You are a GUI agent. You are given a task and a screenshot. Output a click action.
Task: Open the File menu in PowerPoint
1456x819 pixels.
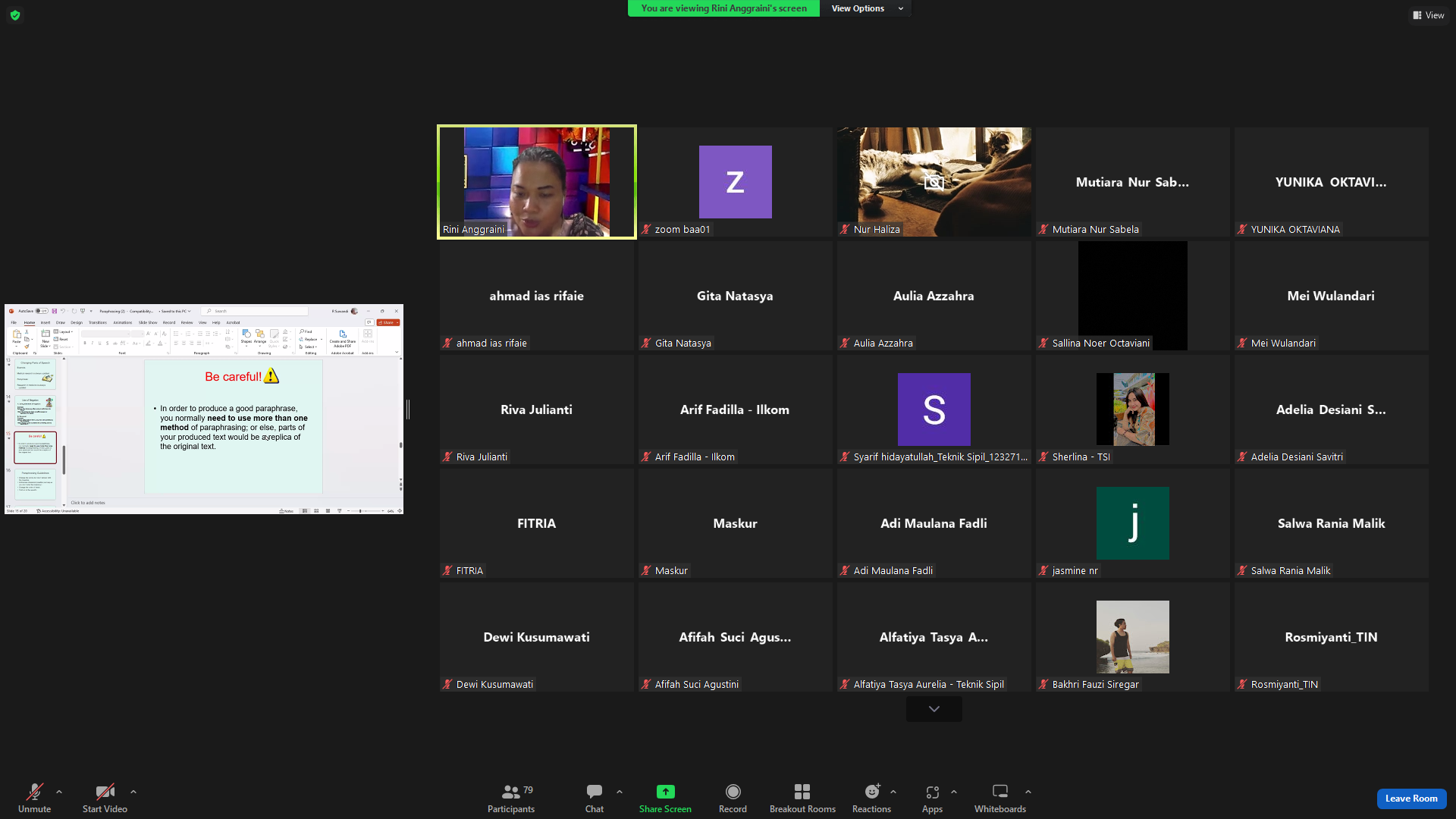pos(14,322)
